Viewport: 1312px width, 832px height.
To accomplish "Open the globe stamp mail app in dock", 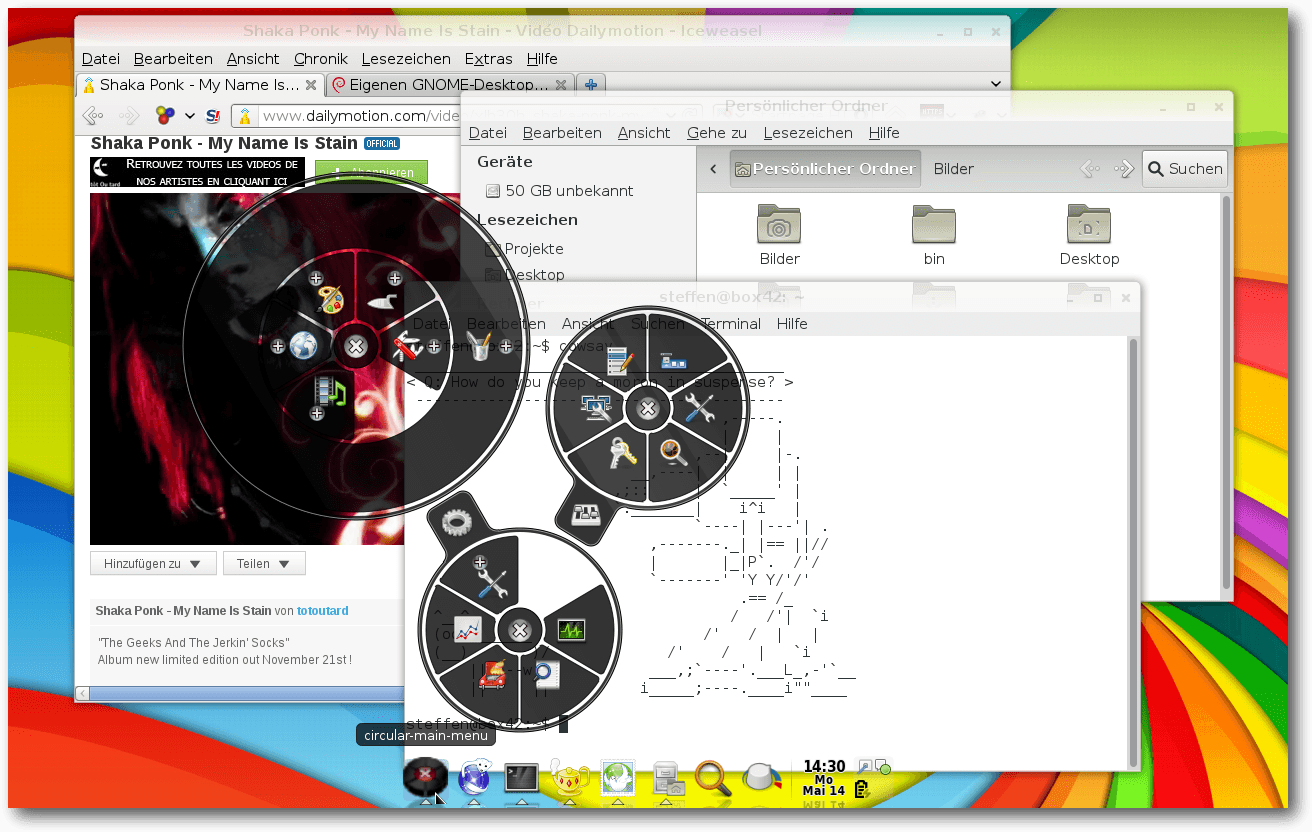I will coord(618,778).
